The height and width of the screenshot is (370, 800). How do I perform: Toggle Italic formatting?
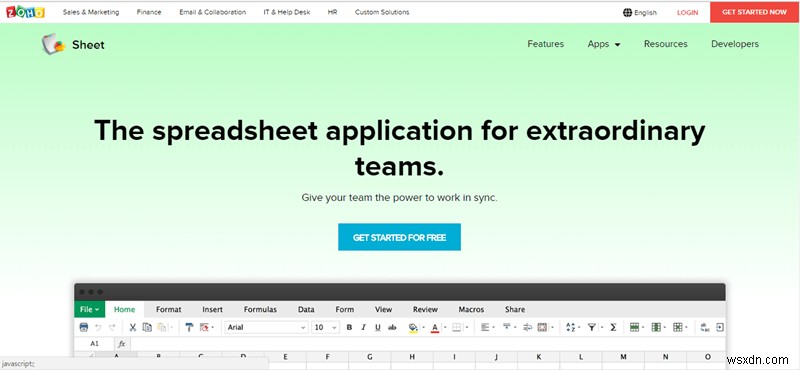(x=363, y=327)
